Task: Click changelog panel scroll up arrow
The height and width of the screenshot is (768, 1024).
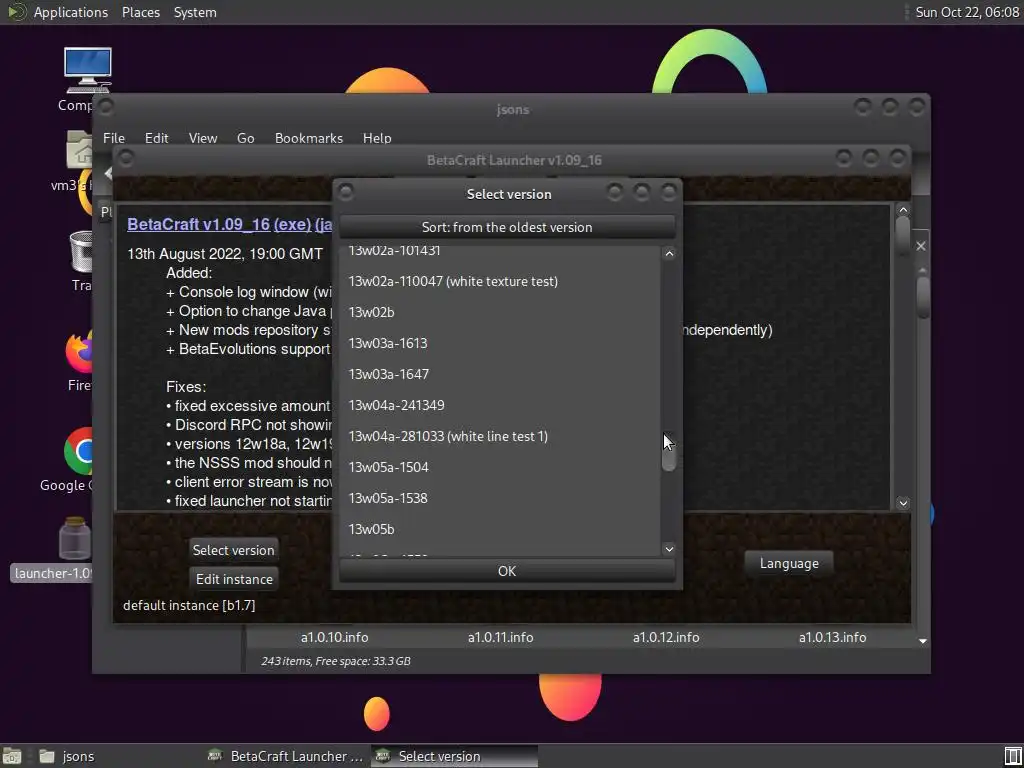Action: [x=903, y=210]
